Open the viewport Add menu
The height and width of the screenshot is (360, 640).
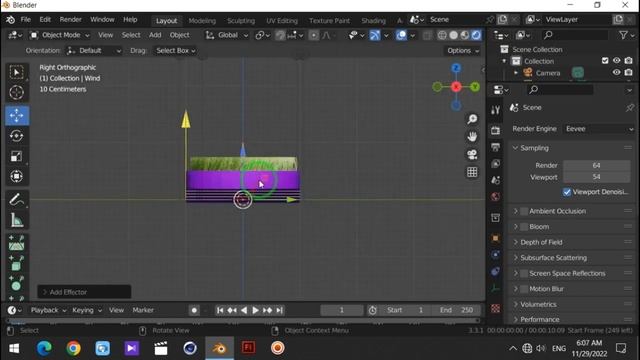(x=155, y=35)
